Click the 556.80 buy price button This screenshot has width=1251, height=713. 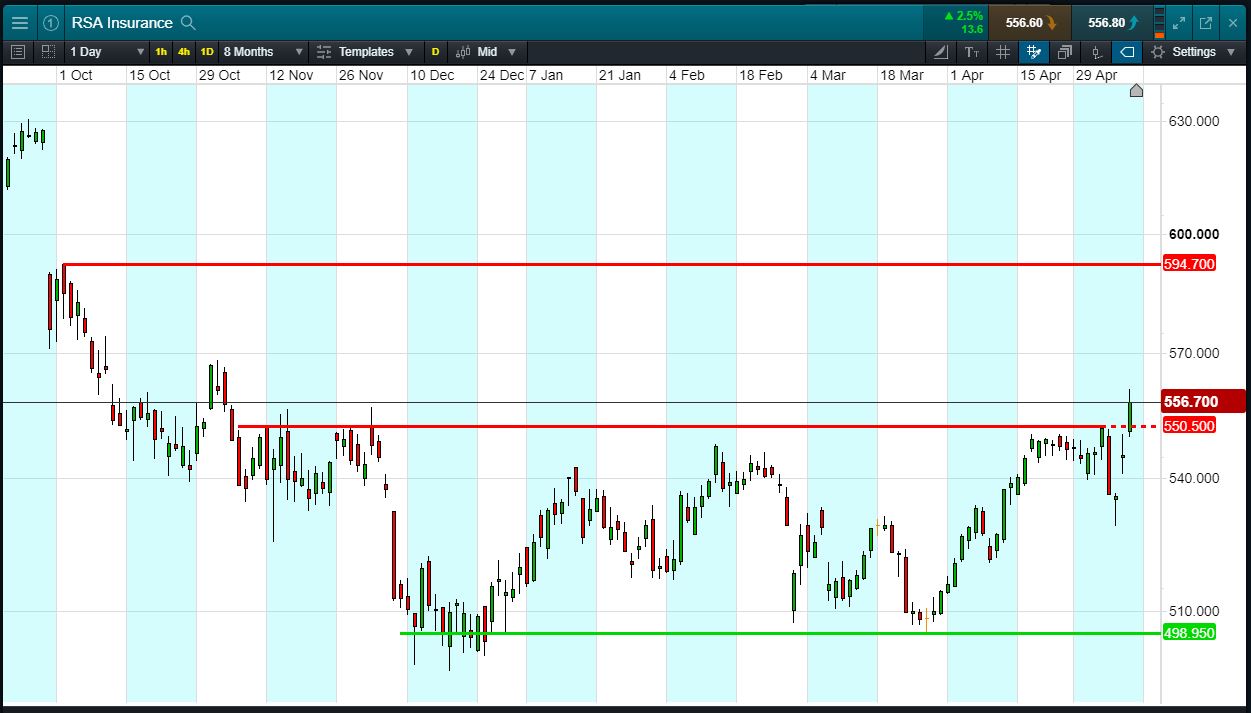click(x=1110, y=22)
